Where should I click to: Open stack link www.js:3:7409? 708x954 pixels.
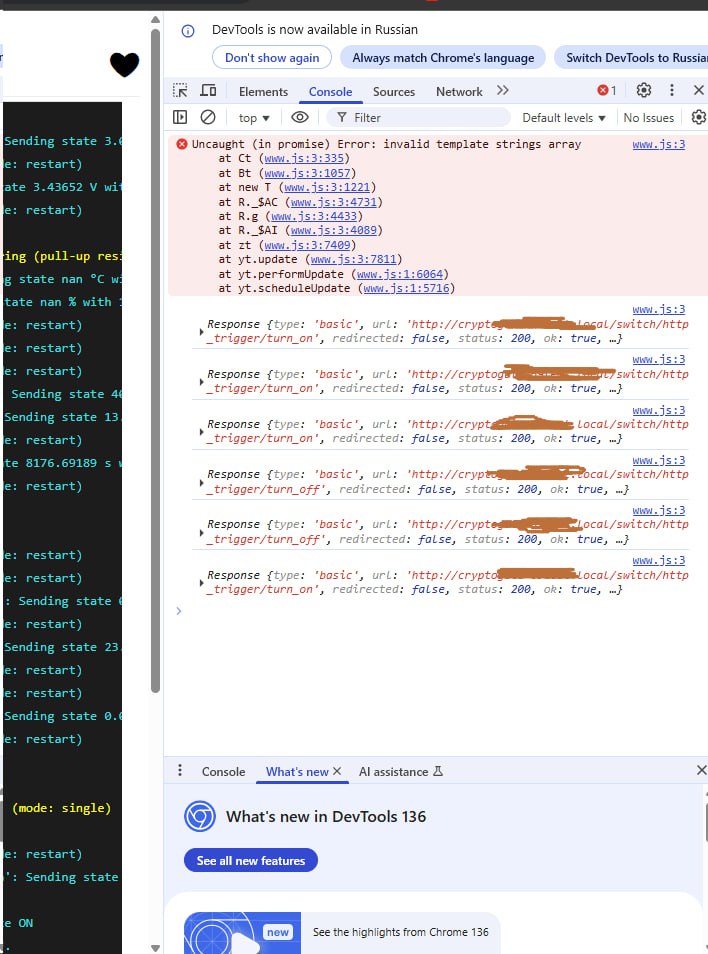307,245
